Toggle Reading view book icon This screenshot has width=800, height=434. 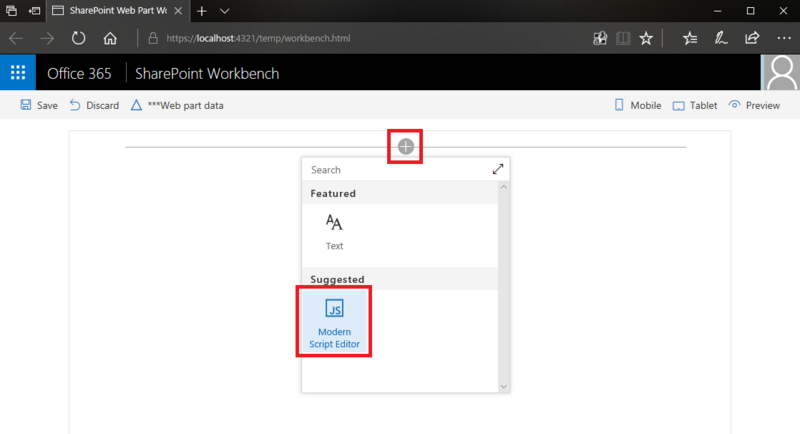point(623,38)
